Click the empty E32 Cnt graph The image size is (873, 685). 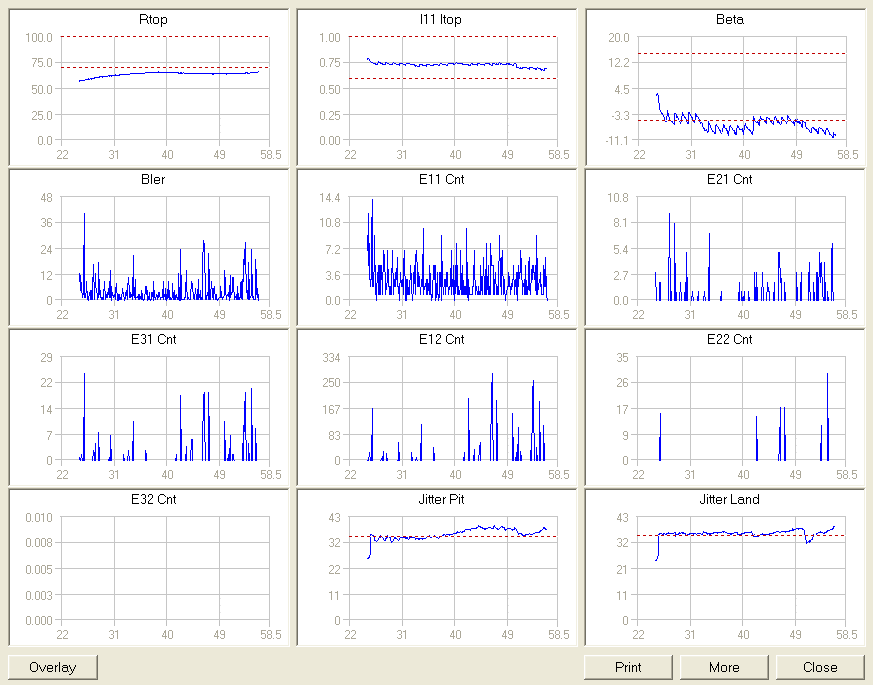pyautogui.click(x=165, y=569)
